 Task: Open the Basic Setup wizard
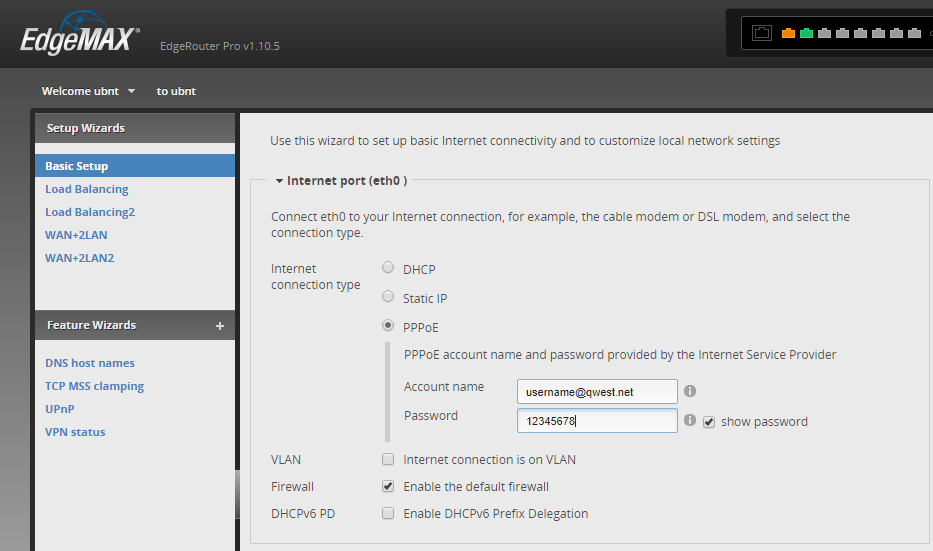[x=135, y=166]
